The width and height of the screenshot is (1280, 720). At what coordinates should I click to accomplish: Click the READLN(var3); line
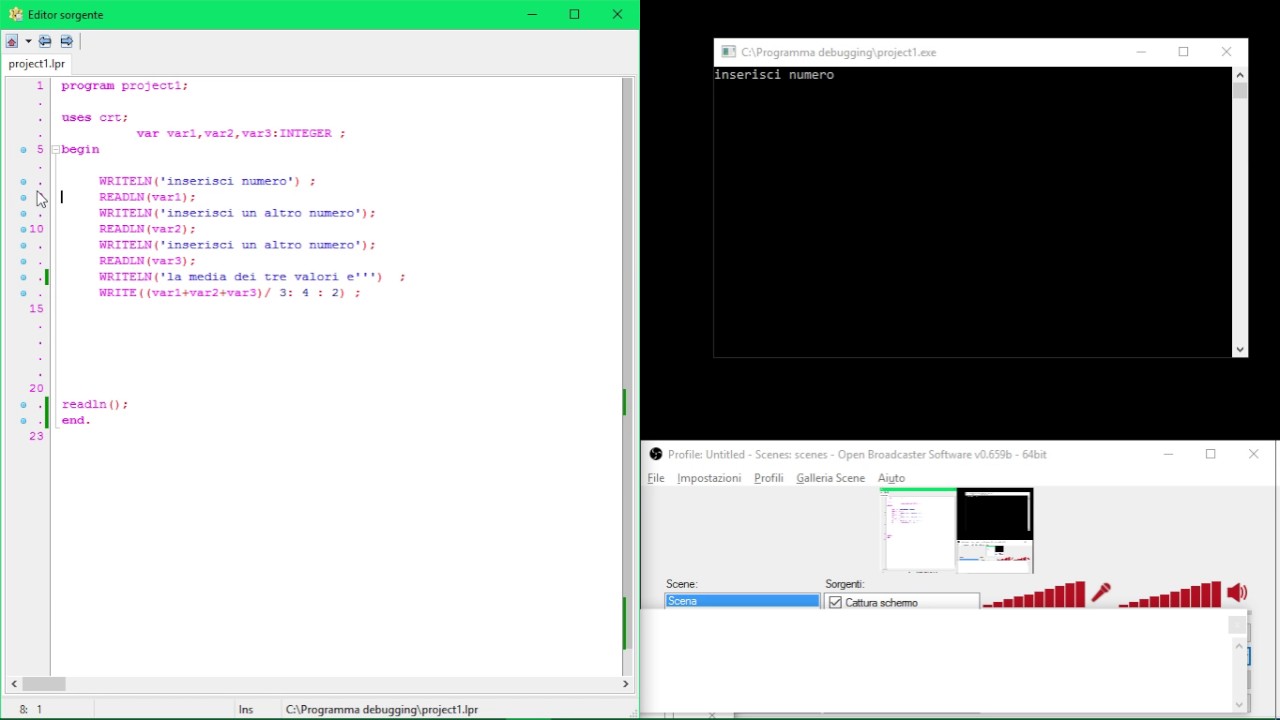(147, 261)
